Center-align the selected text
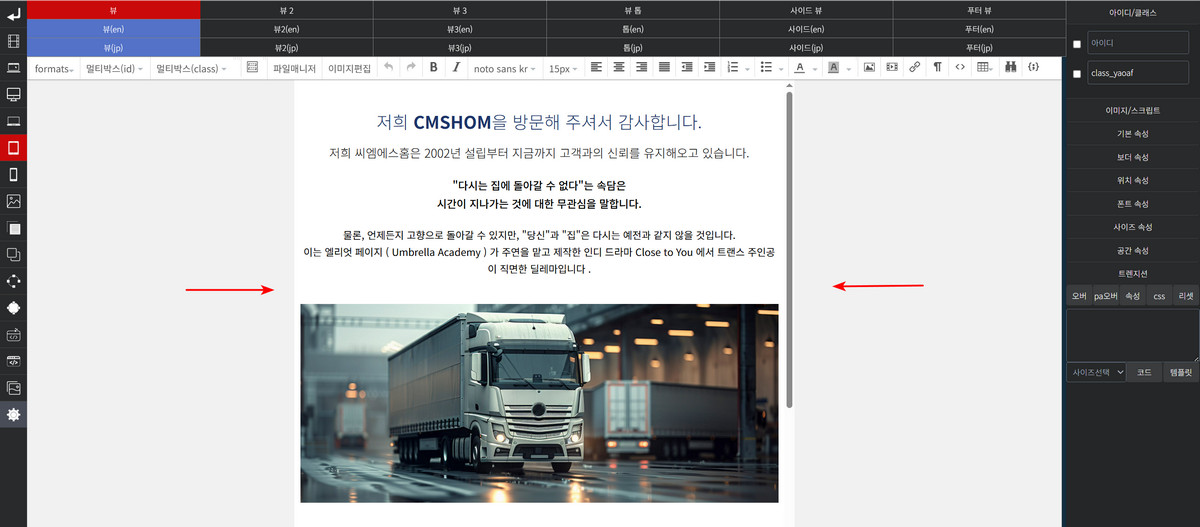This screenshot has height=527, width=1200. 619,68
